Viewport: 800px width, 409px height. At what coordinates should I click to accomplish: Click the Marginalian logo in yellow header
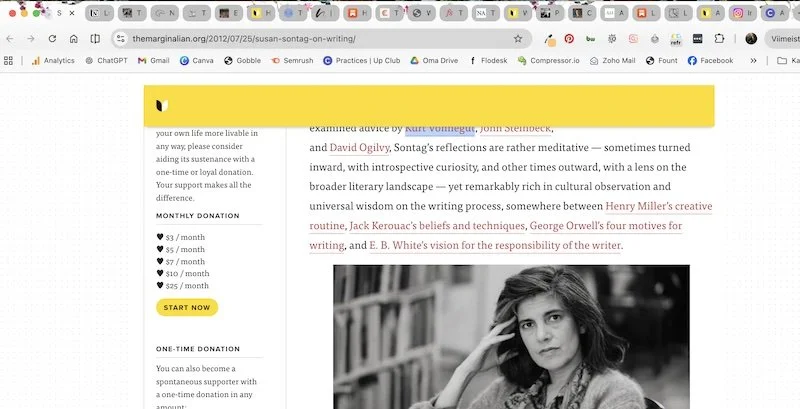pyautogui.click(x=162, y=106)
